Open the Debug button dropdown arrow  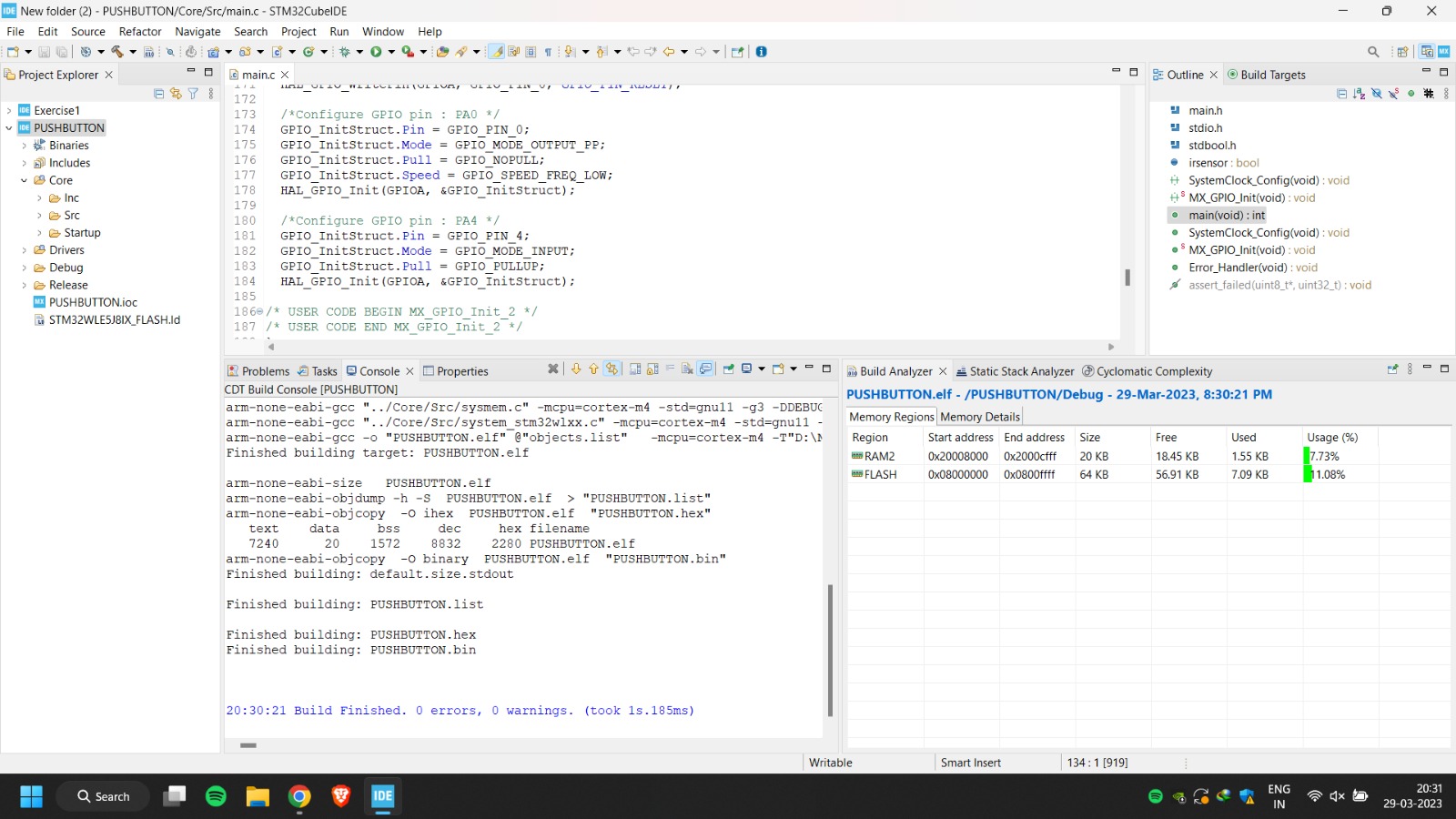360,52
